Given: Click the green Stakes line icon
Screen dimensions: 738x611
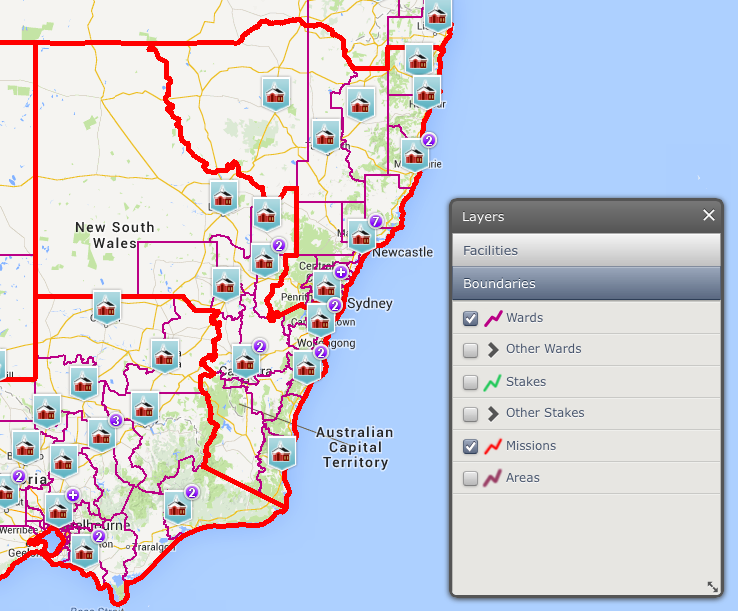Looking at the screenshot, I should pyautogui.click(x=493, y=382).
